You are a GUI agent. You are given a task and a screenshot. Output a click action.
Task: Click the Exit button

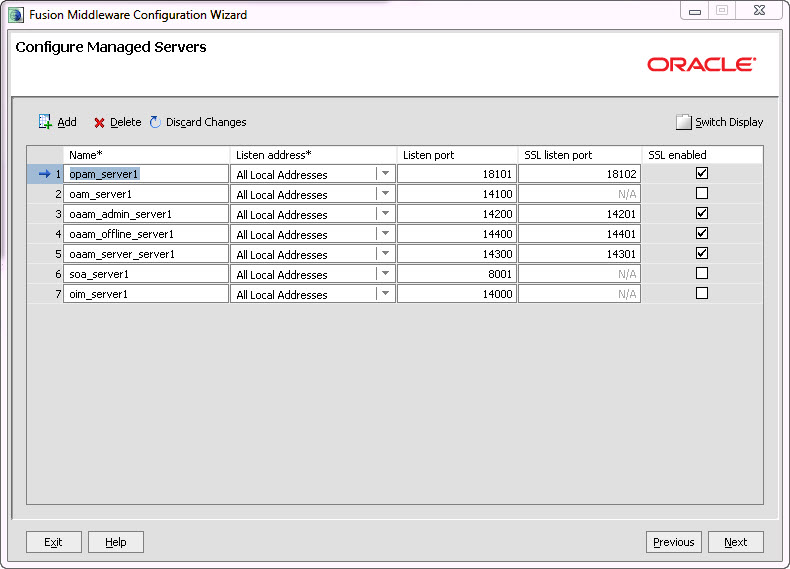[54, 542]
